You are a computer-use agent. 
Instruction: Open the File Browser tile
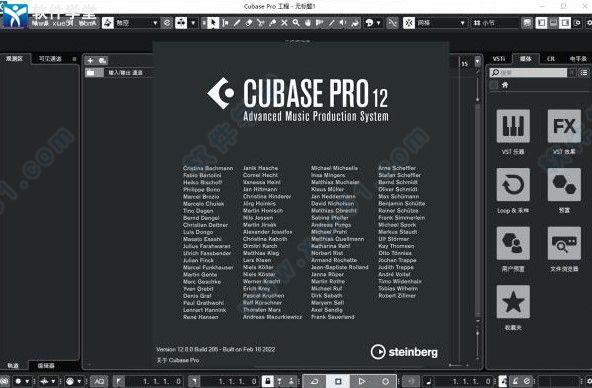[x=564, y=243]
